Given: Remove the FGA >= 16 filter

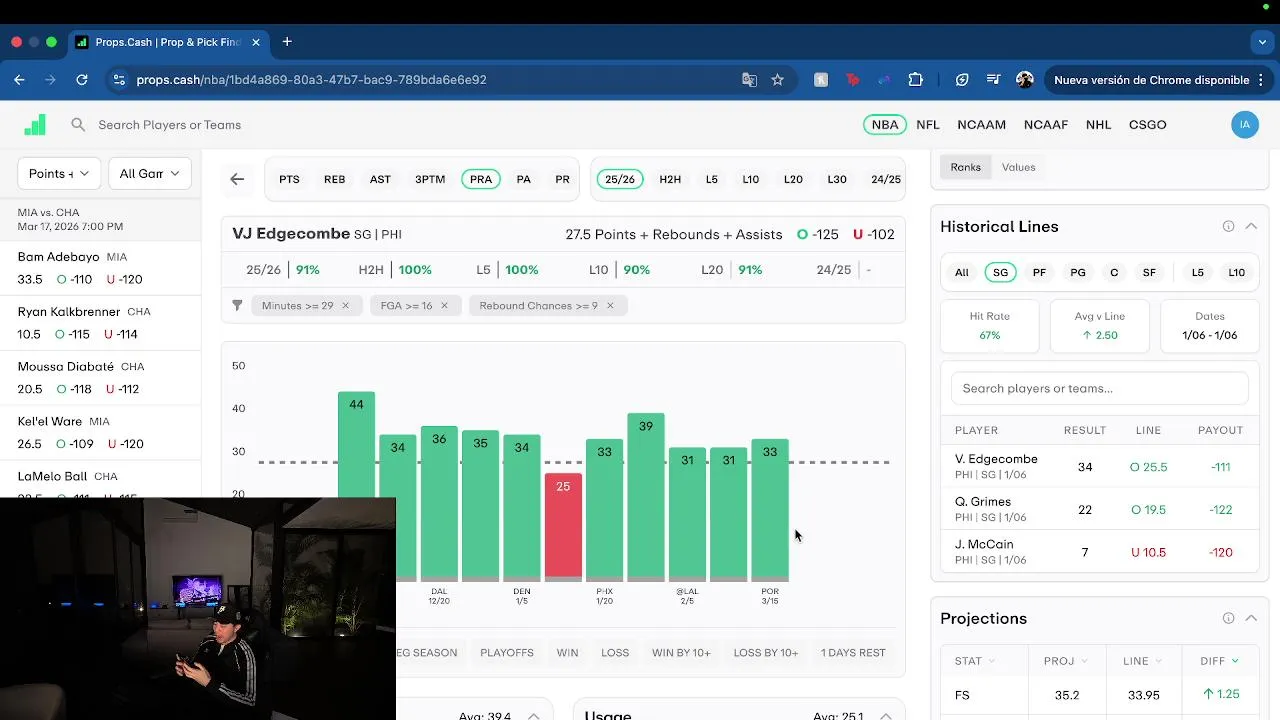Looking at the screenshot, I should [x=444, y=305].
